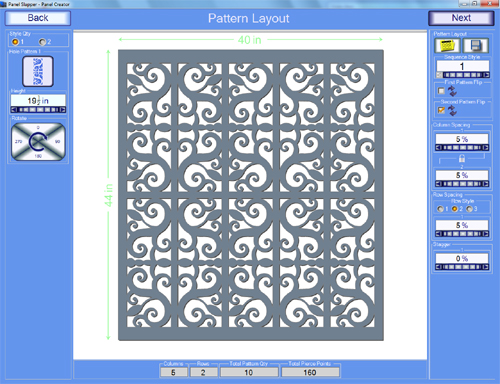
Task: Click the 44 in height dimension label
Action: tap(108, 195)
